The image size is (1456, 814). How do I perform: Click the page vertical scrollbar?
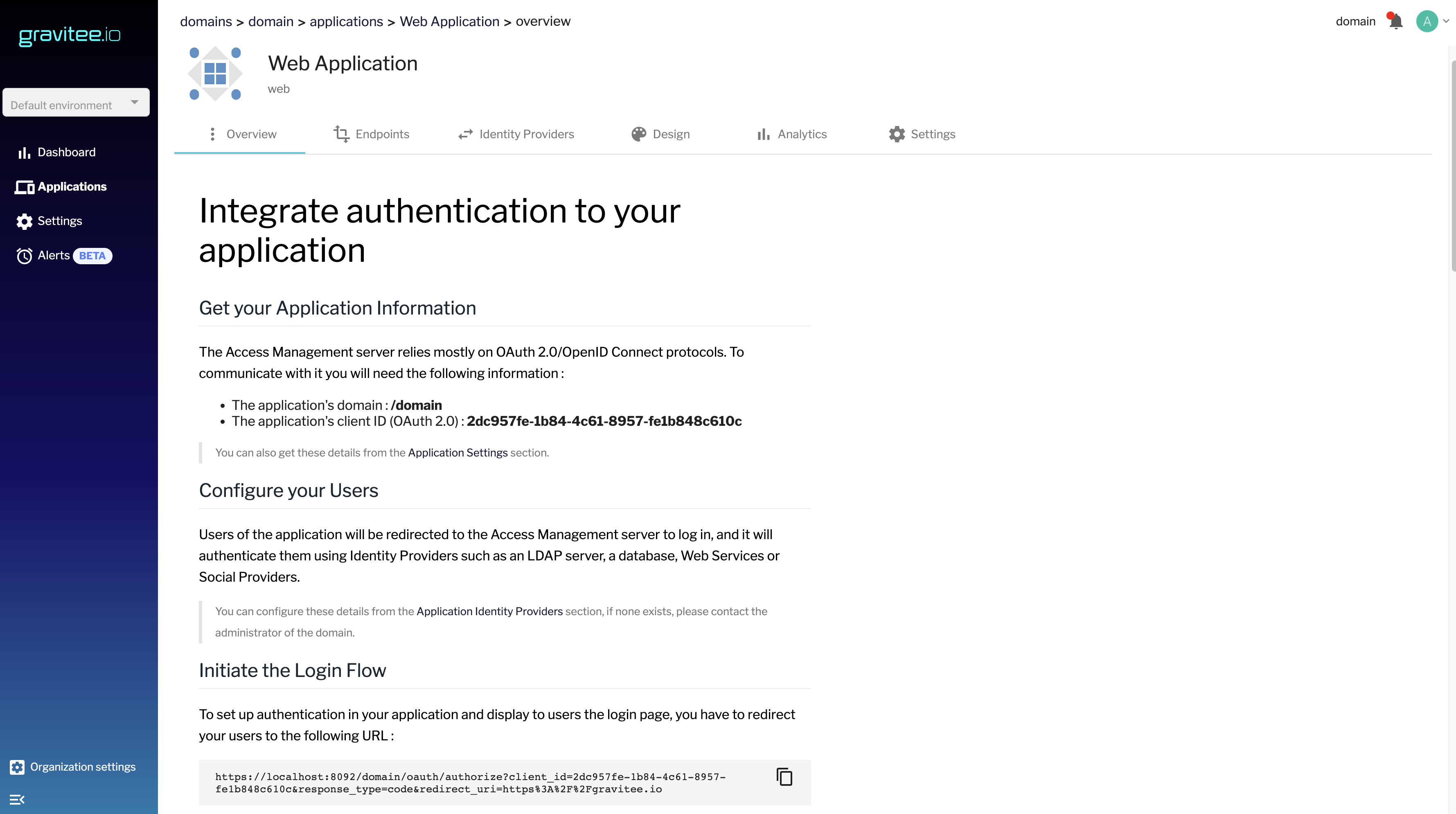pyautogui.click(x=1452, y=169)
